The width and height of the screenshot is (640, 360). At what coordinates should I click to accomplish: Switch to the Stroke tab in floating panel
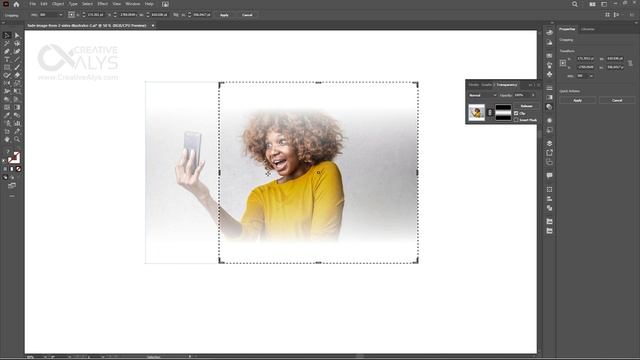point(473,85)
